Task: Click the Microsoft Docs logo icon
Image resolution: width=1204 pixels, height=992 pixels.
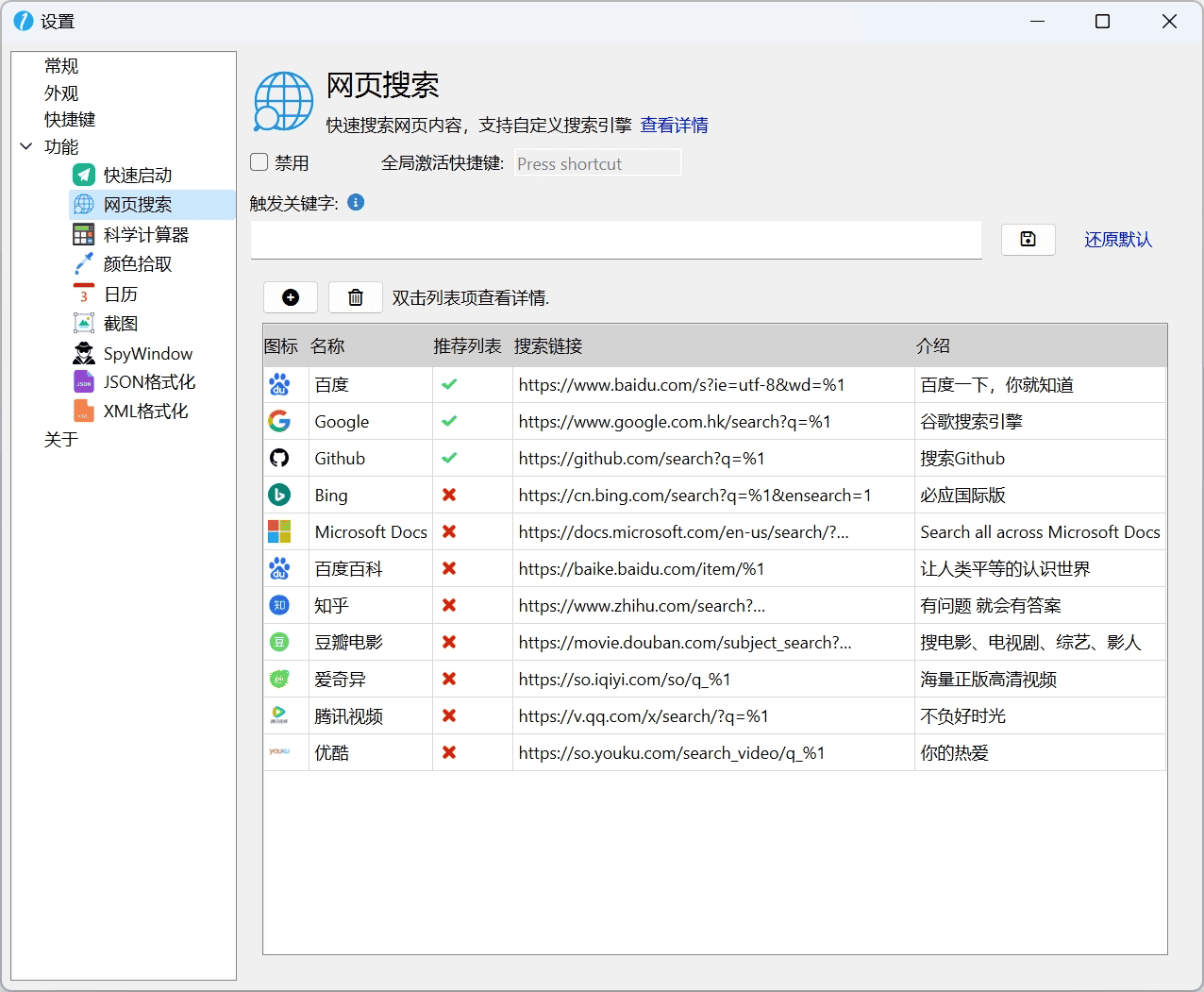Action: pos(279,532)
